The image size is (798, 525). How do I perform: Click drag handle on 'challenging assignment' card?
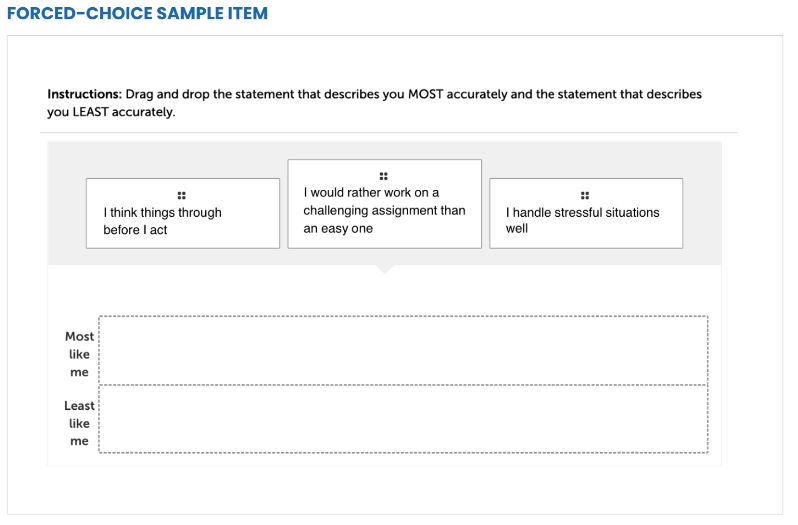(384, 176)
